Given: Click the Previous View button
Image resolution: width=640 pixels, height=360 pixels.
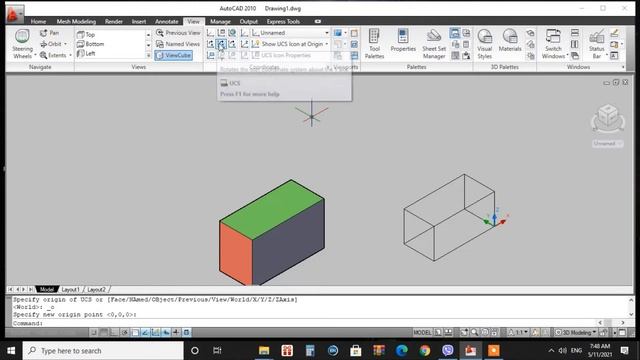Looking at the screenshot, I should [x=178, y=33].
